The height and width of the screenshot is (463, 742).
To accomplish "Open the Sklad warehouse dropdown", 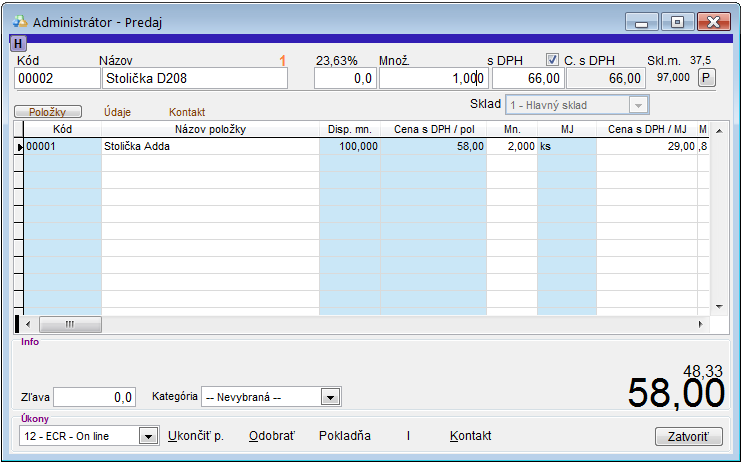I will click(638, 105).
